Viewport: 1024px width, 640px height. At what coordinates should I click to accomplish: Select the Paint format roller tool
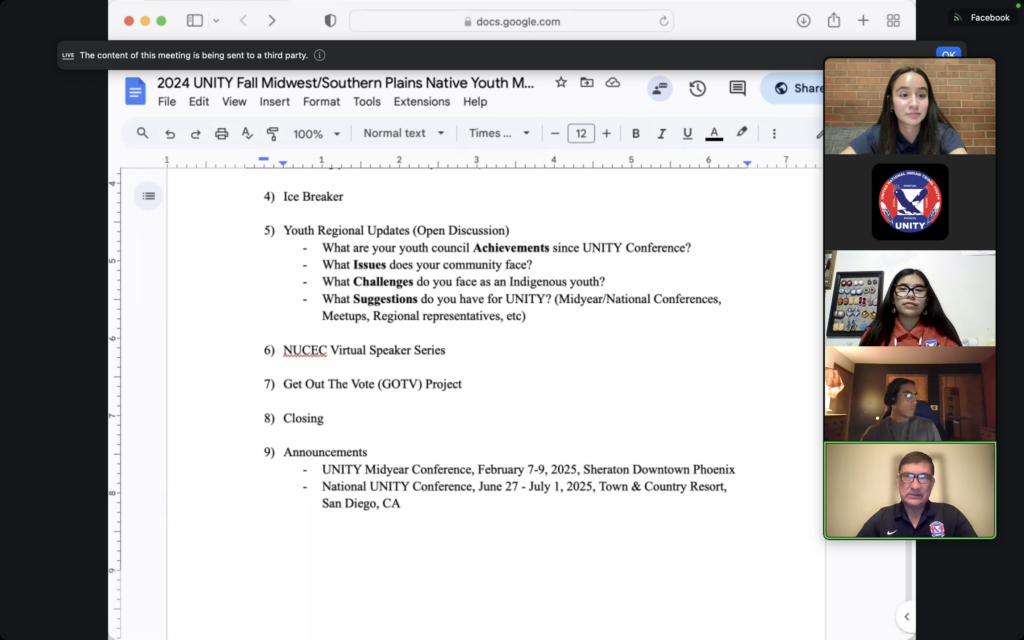point(272,133)
